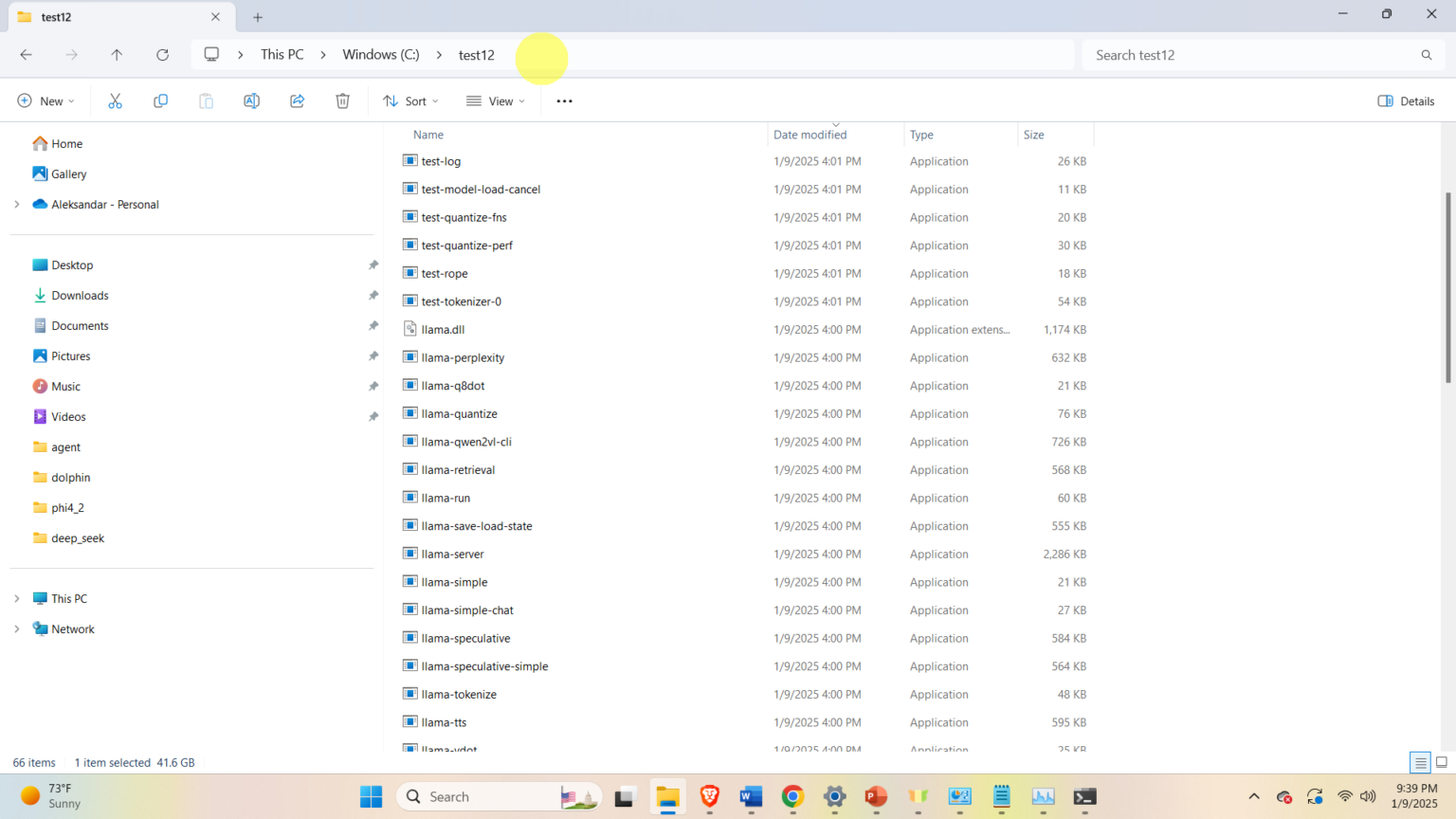Unpin Desktop from Quick access
The image size is (1456, 819).
pyautogui.click(x=373, y=265)
